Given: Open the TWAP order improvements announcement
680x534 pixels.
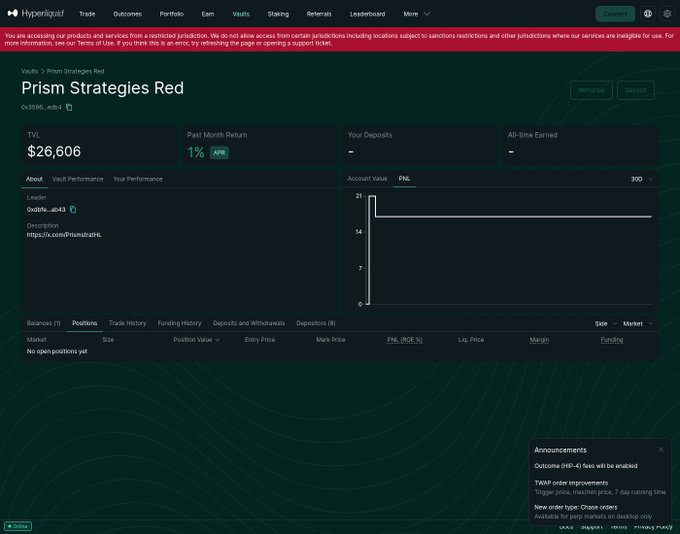Looking at the screenshot, I should [x=600, y=487].
